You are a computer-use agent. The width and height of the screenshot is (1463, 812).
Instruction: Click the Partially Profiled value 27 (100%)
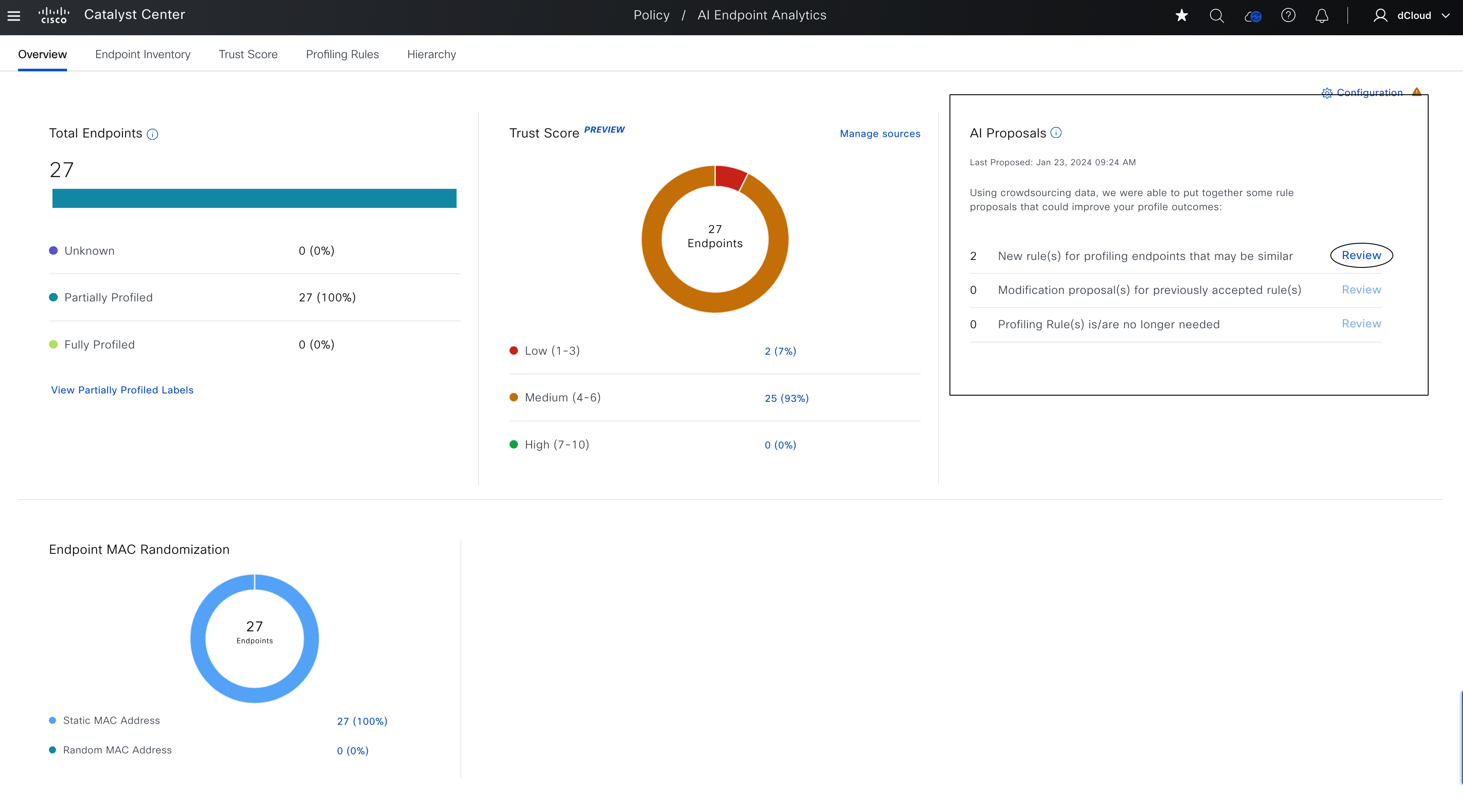[x=327, y=297]
